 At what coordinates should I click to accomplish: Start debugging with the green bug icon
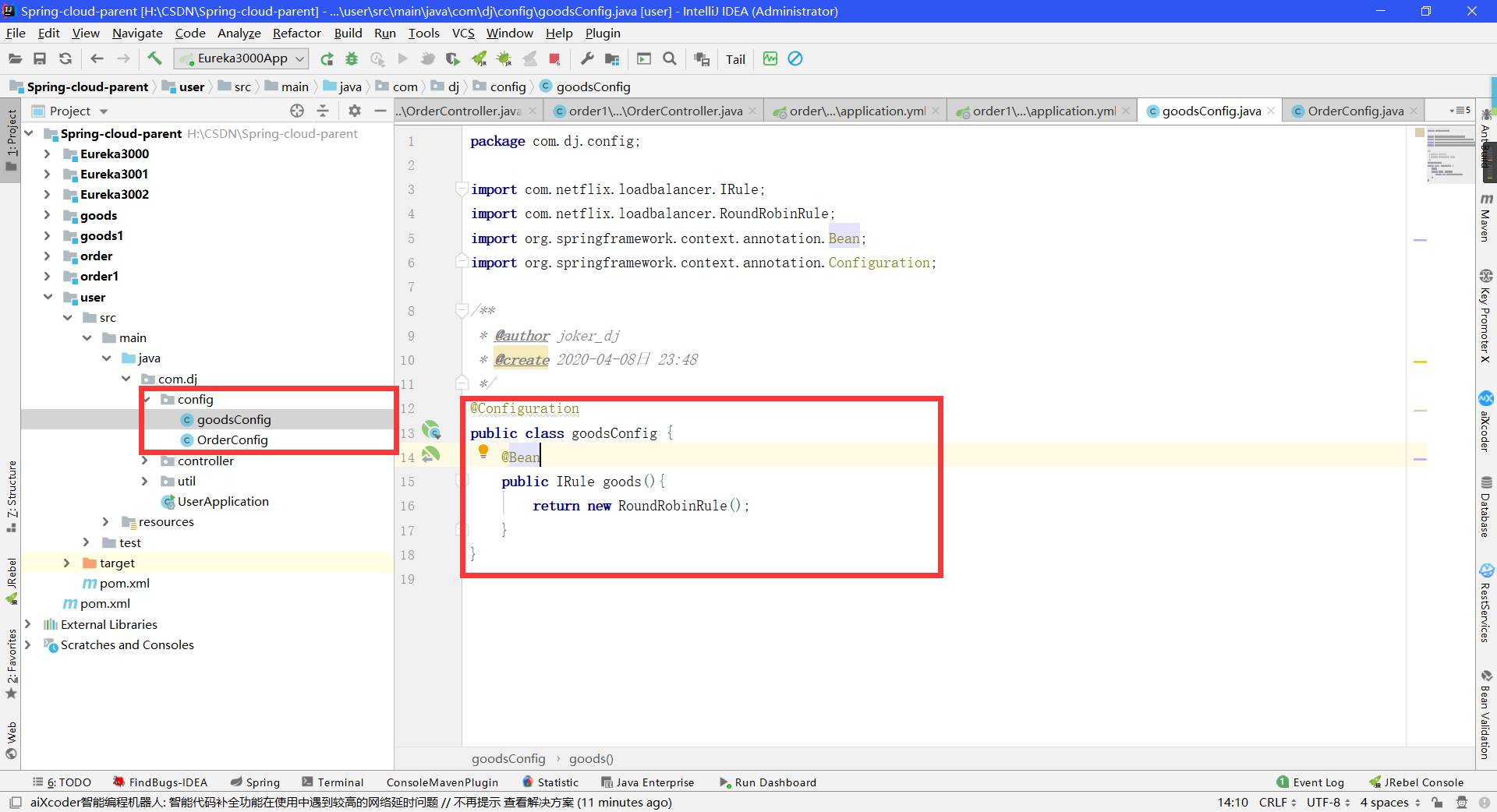[x=352, y=58]
